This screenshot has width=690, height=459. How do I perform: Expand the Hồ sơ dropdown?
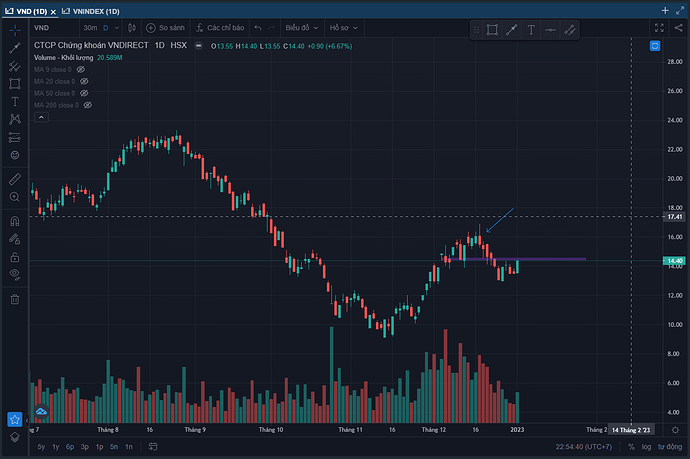(x=344, y=29)
